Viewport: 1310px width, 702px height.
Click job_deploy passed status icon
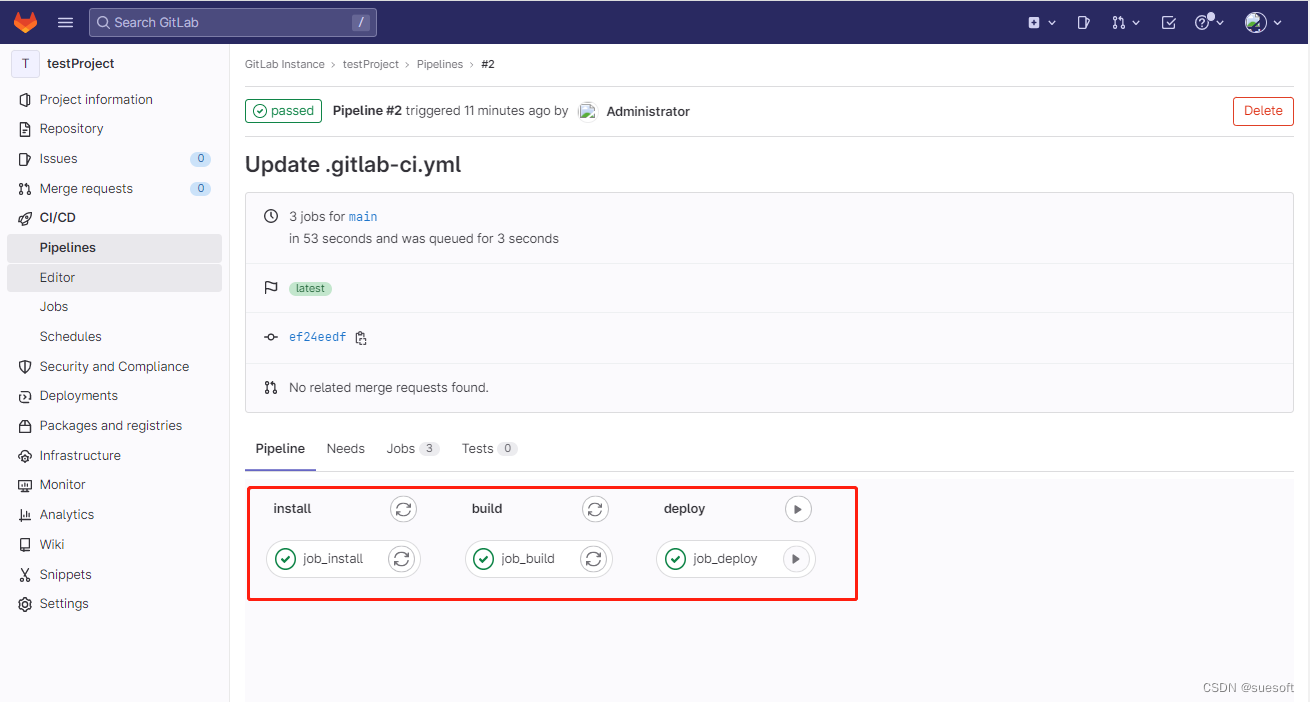[675, 559]
